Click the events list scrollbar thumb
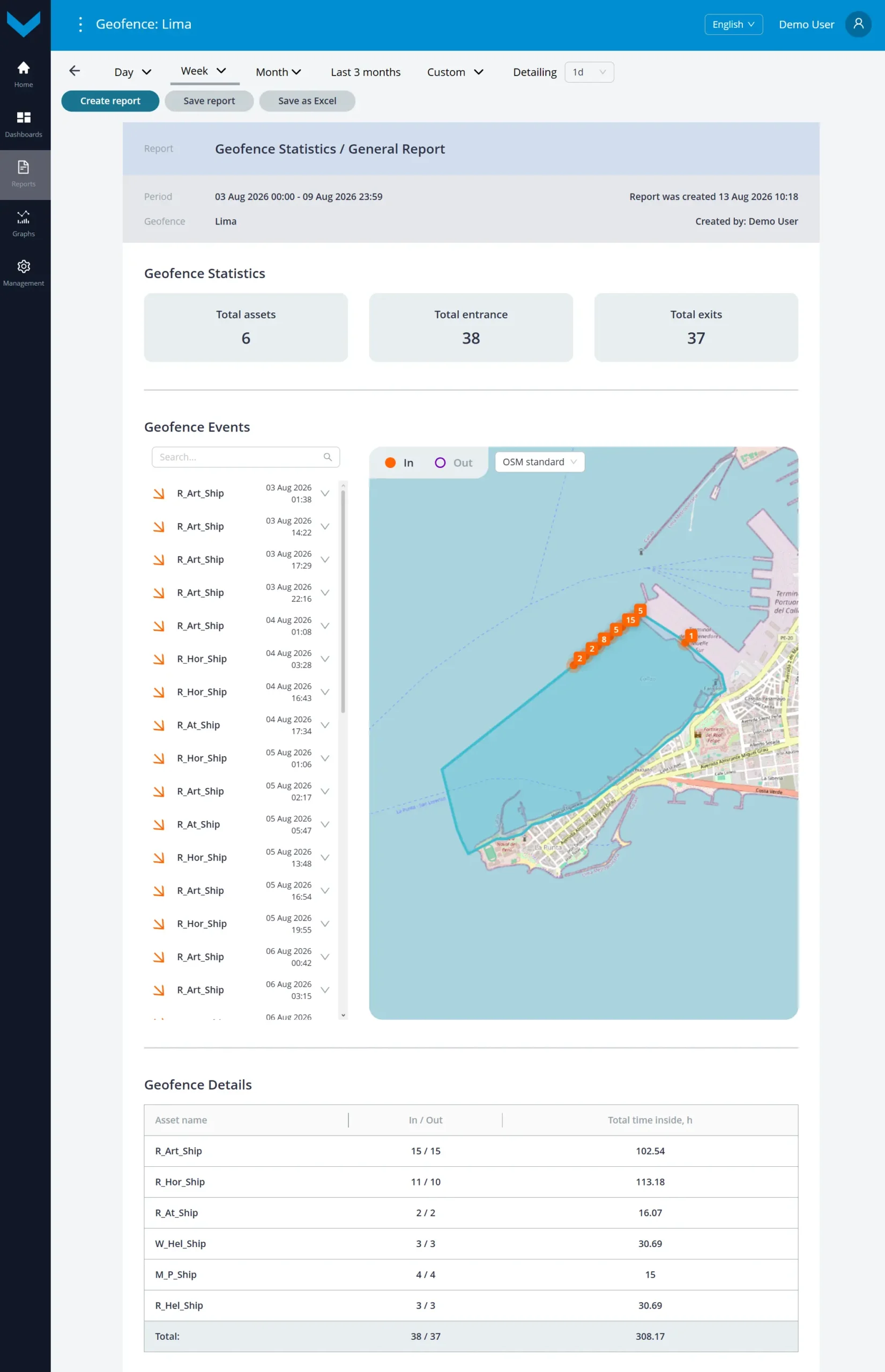The image size is (885, 1372). tap(343, 600)
